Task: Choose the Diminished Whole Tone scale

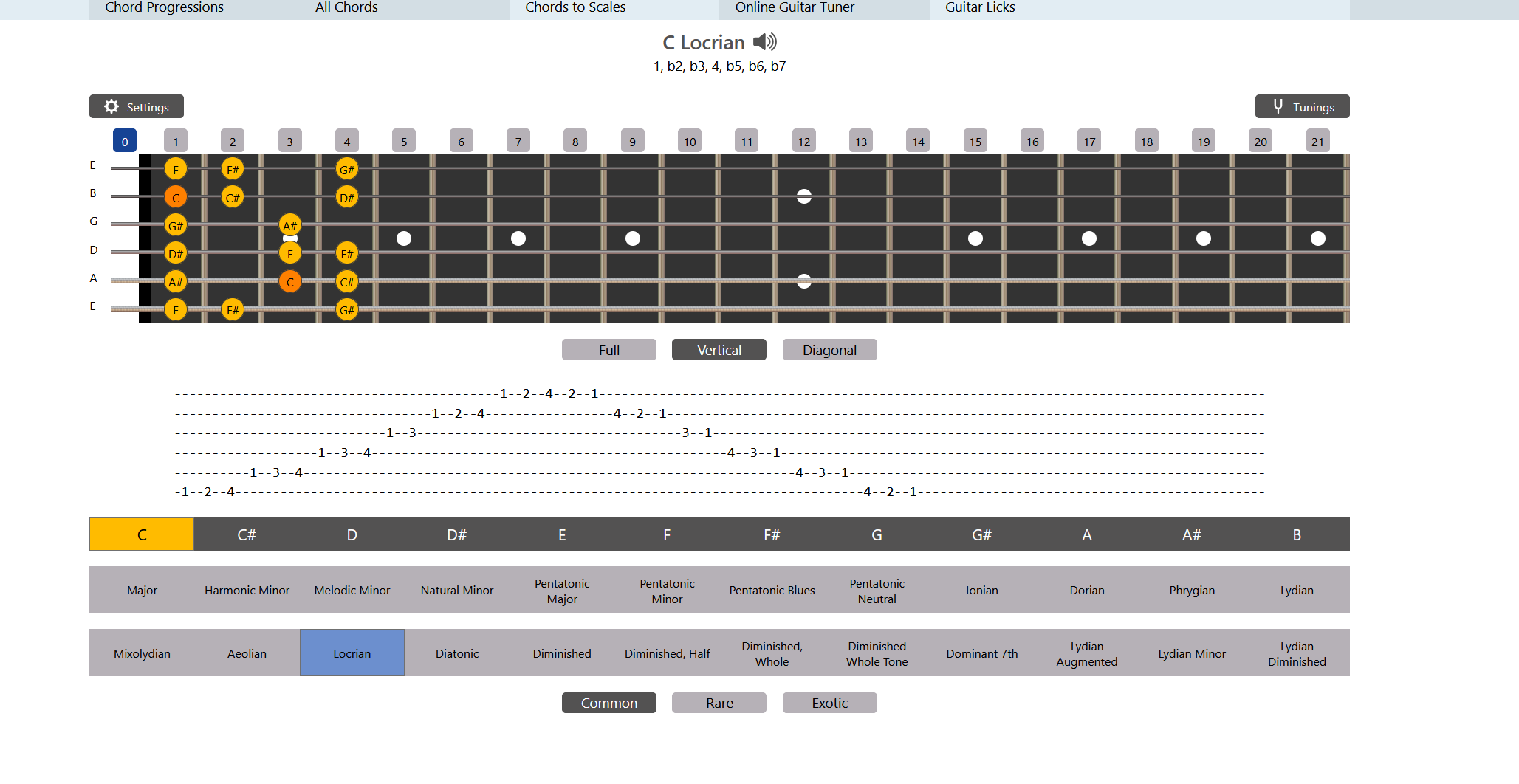Action: pos(877,653)
